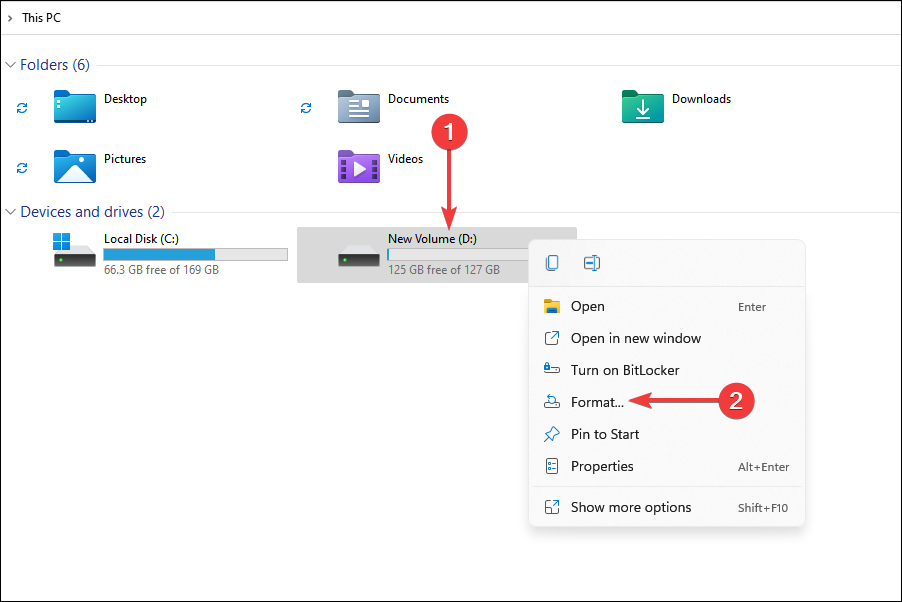The height and width of the screenshot is (602, 902).
Task: Select Pin to Start option
Action: click(604, 434)
